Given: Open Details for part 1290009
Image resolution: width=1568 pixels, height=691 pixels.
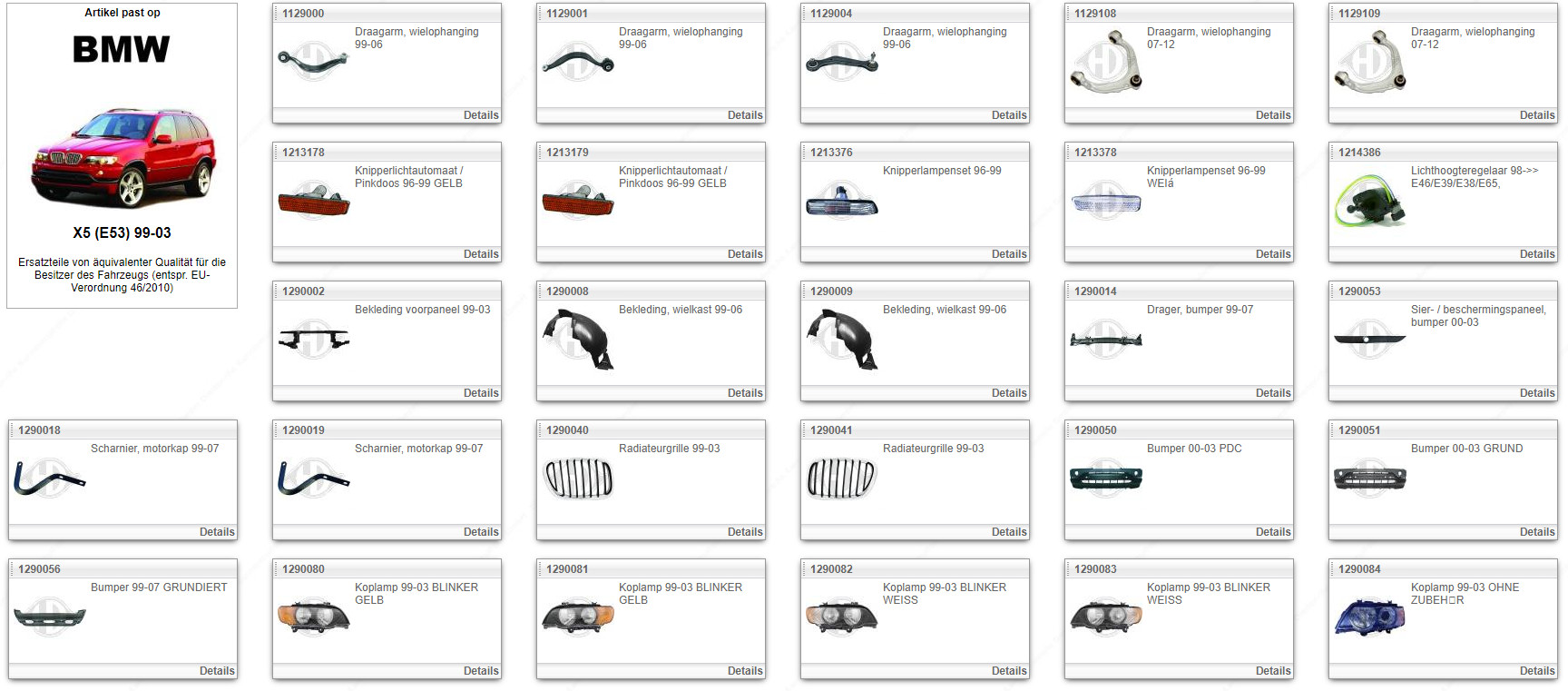Looking at the screenshot, I should coord(1009,393).
